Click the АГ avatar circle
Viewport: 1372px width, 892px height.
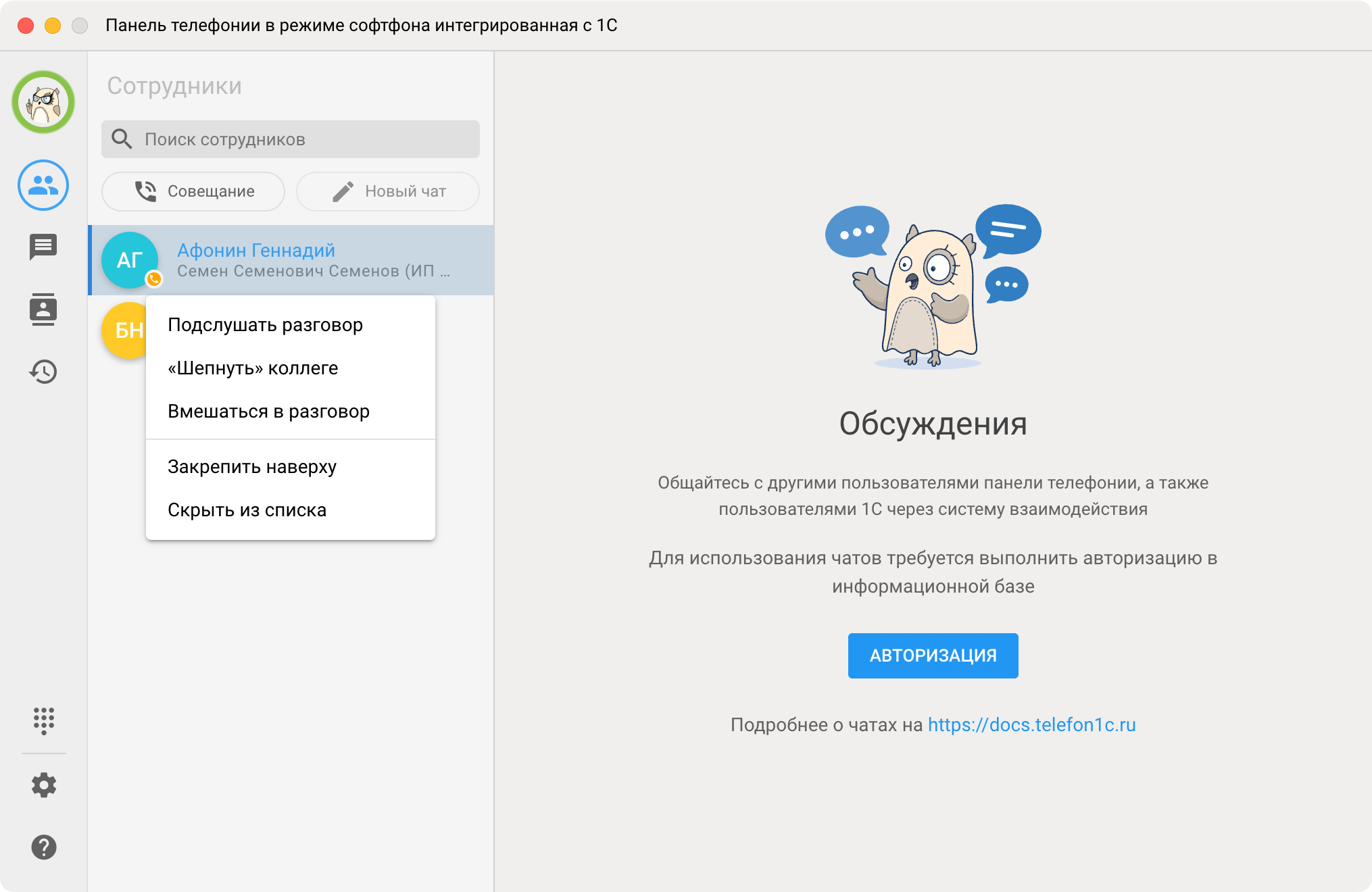tap(130, 260)
